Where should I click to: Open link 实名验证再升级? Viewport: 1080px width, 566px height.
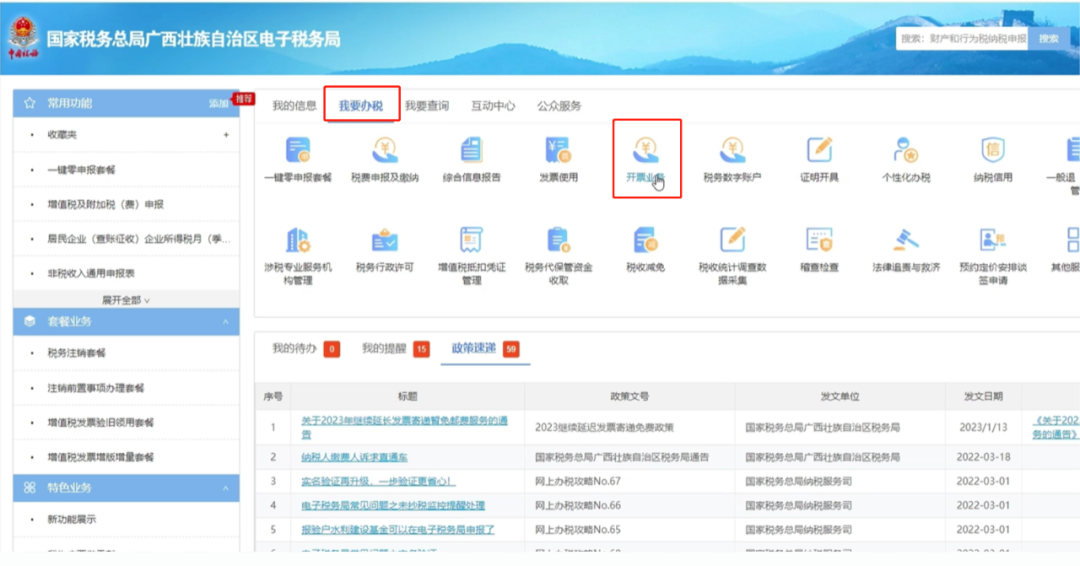coord(378,481)
